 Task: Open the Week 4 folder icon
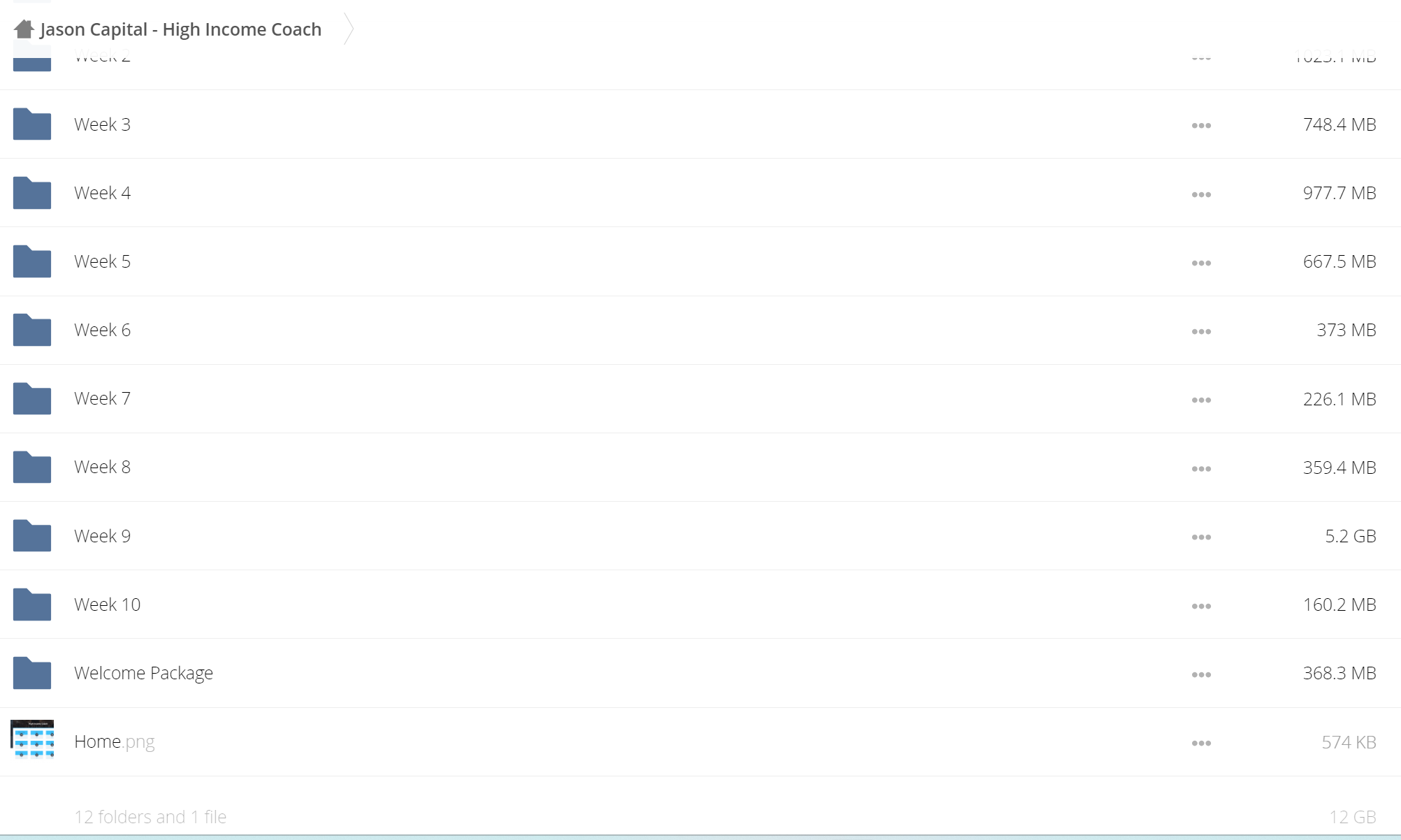pos(32,192)
